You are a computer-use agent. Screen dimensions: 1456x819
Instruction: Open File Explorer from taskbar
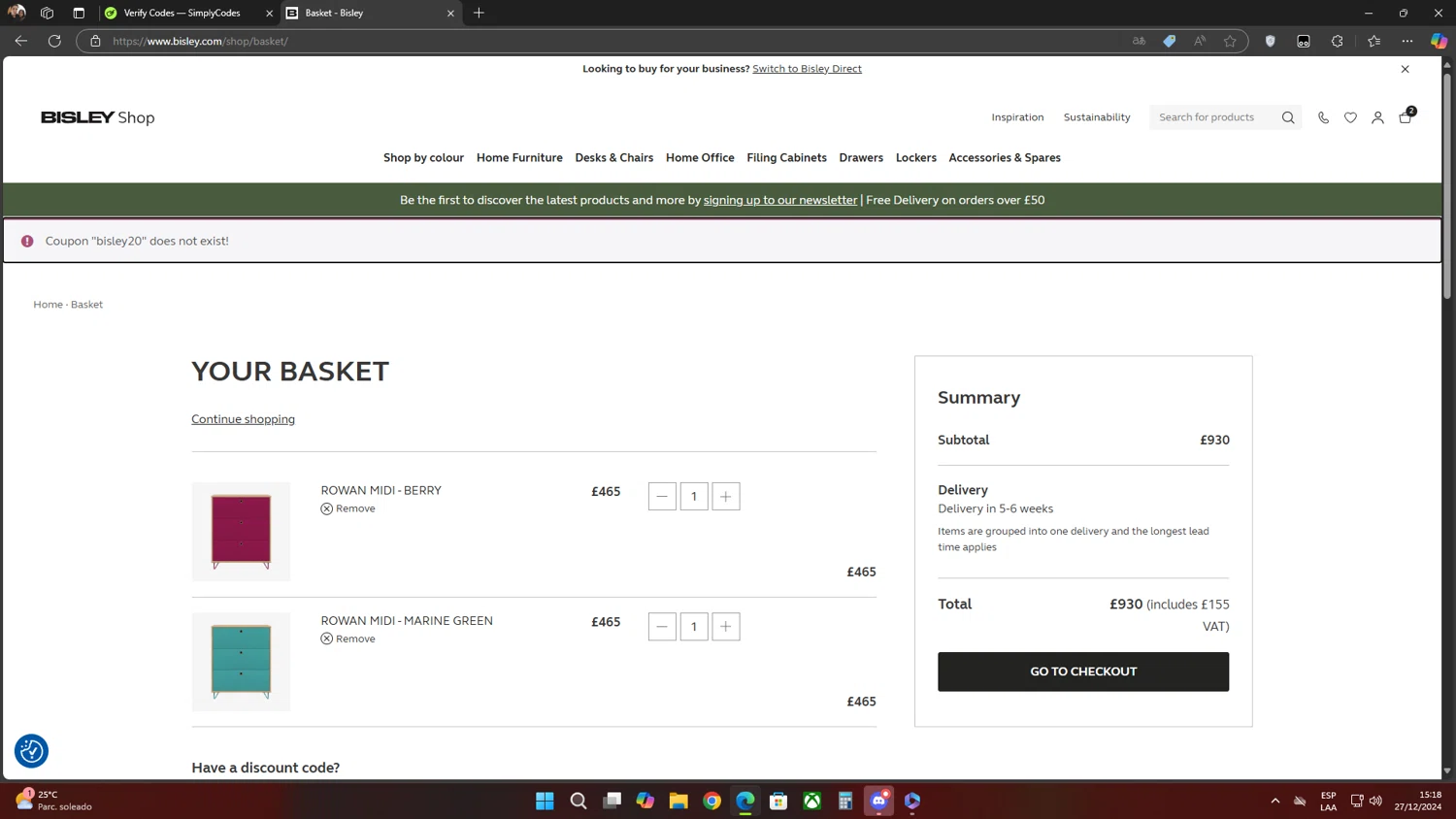pos(678,801)
